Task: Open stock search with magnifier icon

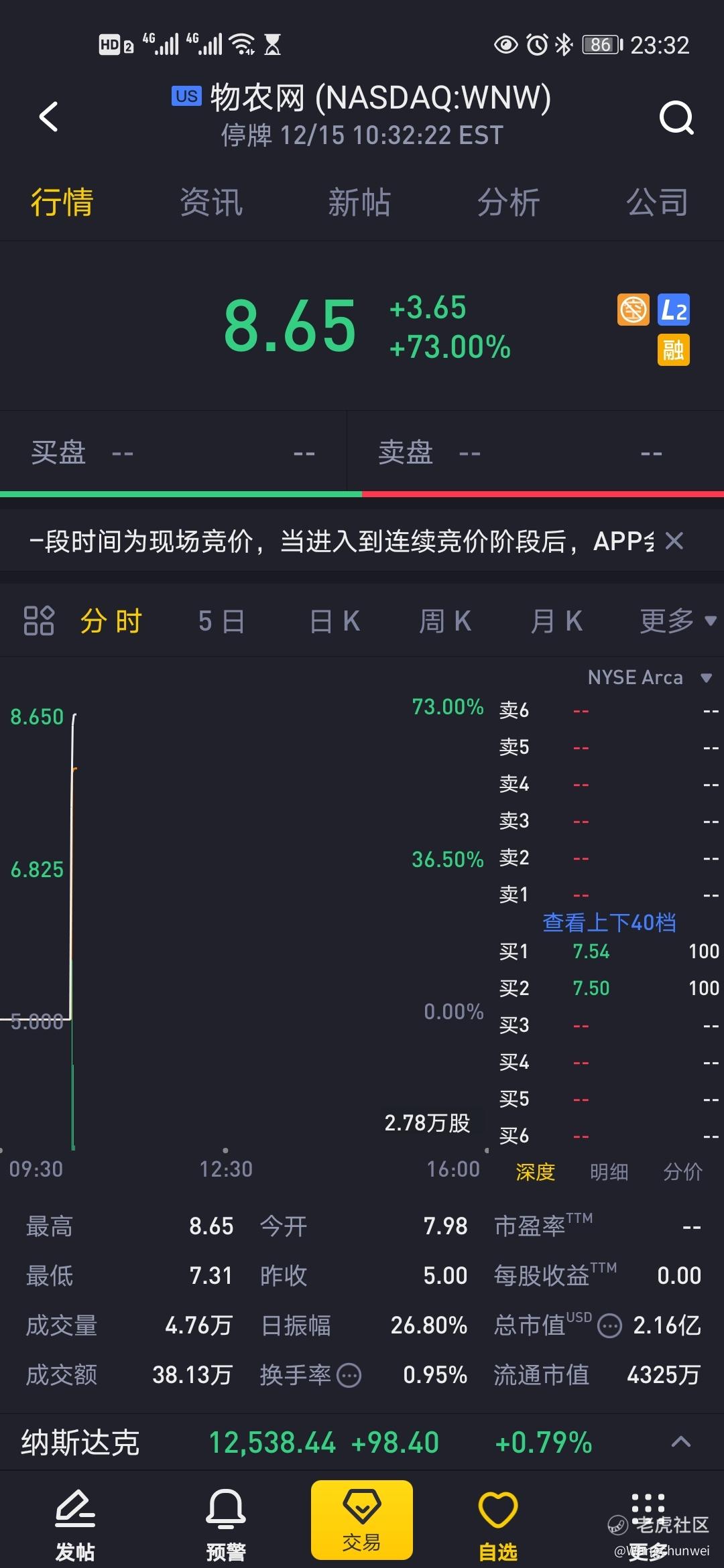Action: click(676, 118)
